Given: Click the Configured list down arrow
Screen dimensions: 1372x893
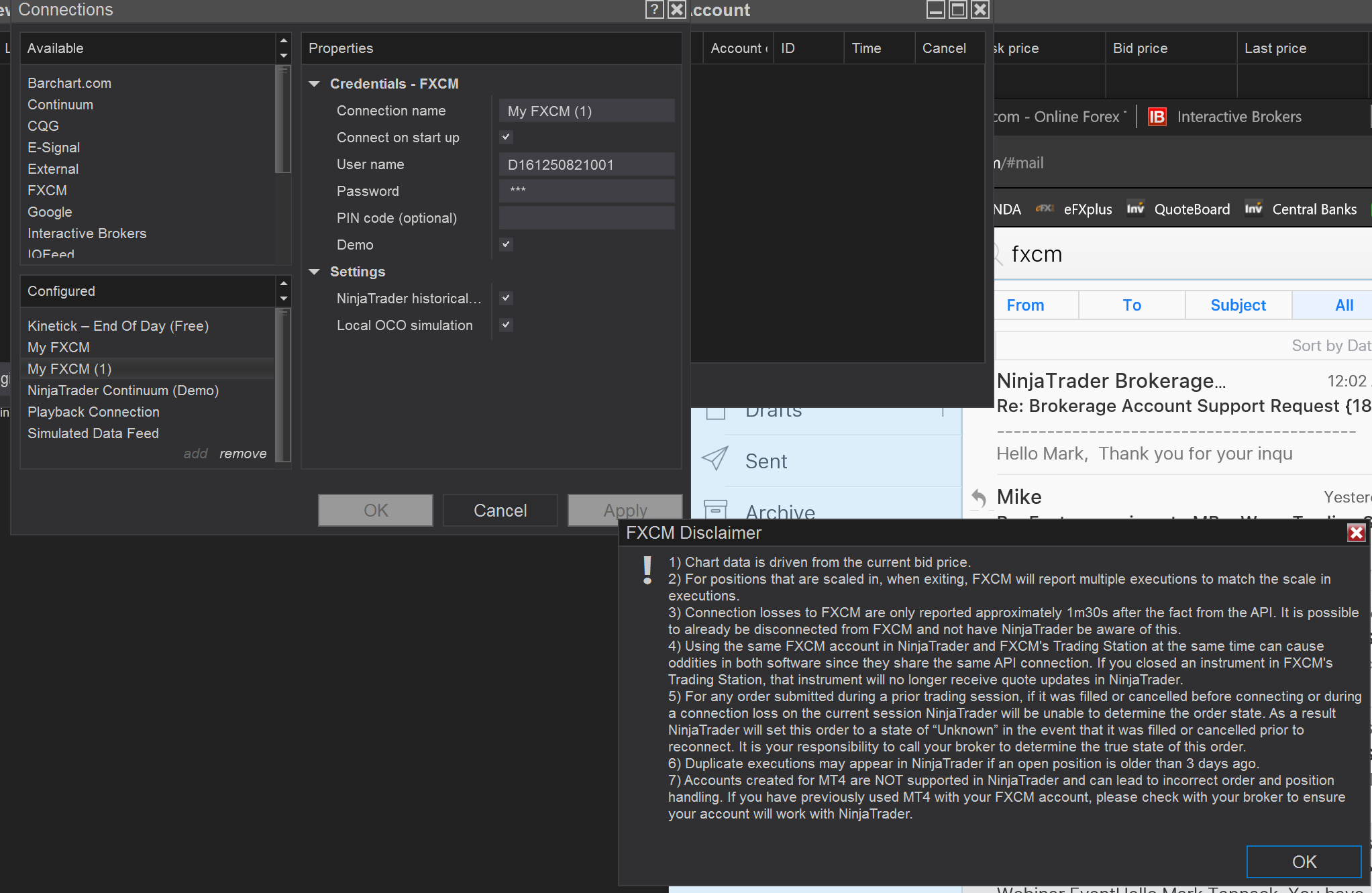Looking at the screenshot, I should 284,299.
